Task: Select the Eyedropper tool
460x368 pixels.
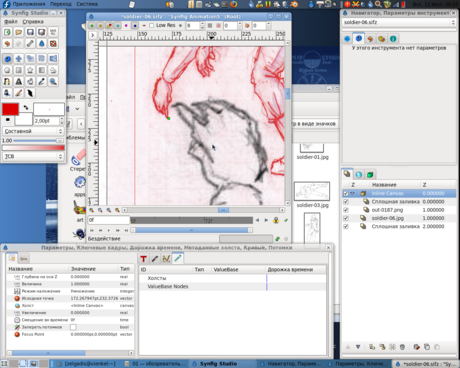Action: 41,81
